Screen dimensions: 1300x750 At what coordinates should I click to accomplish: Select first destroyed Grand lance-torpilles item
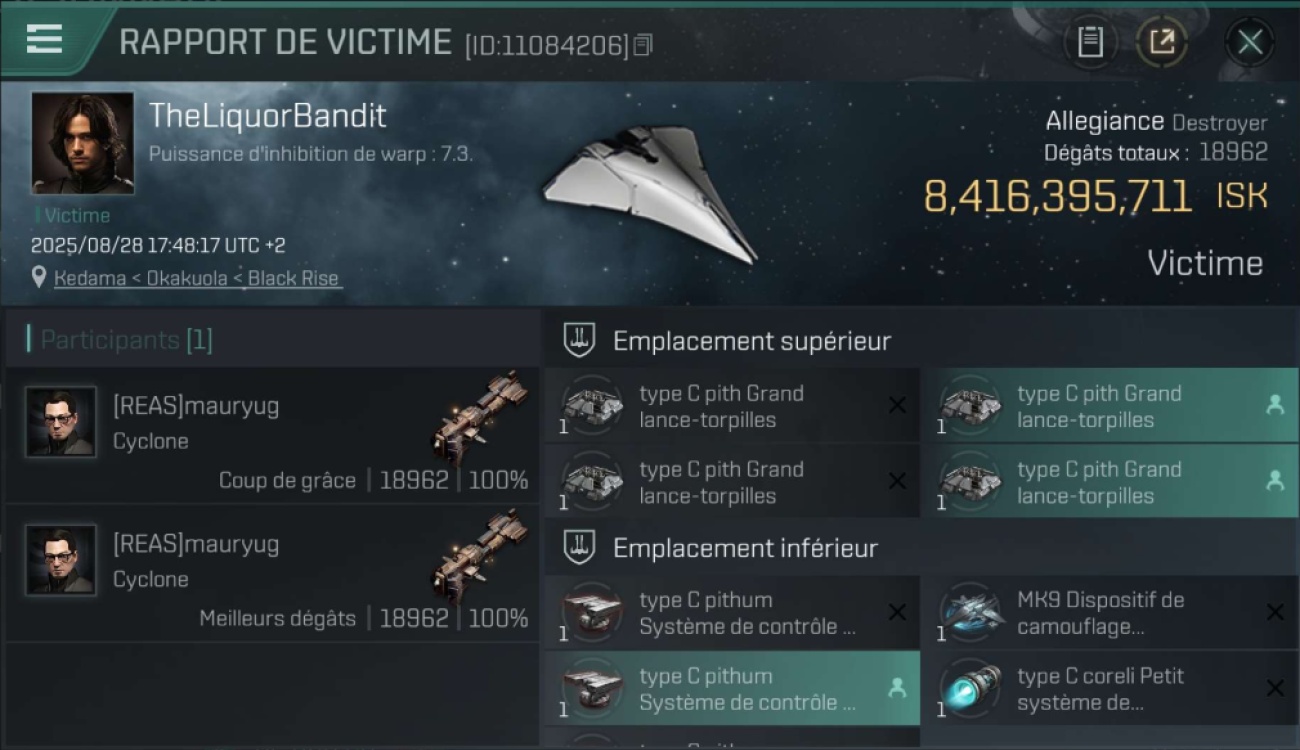point(732,405)
